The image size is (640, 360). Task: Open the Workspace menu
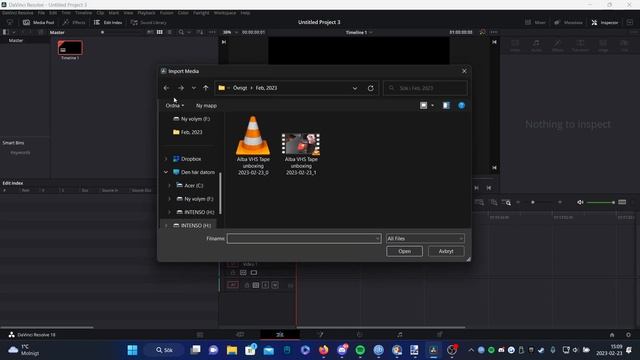coord(225,13)
